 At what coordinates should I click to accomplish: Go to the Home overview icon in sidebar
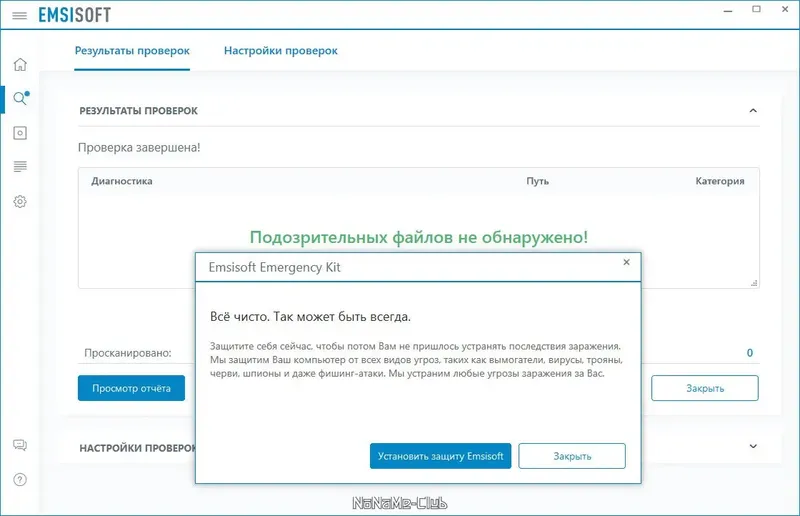20,64
